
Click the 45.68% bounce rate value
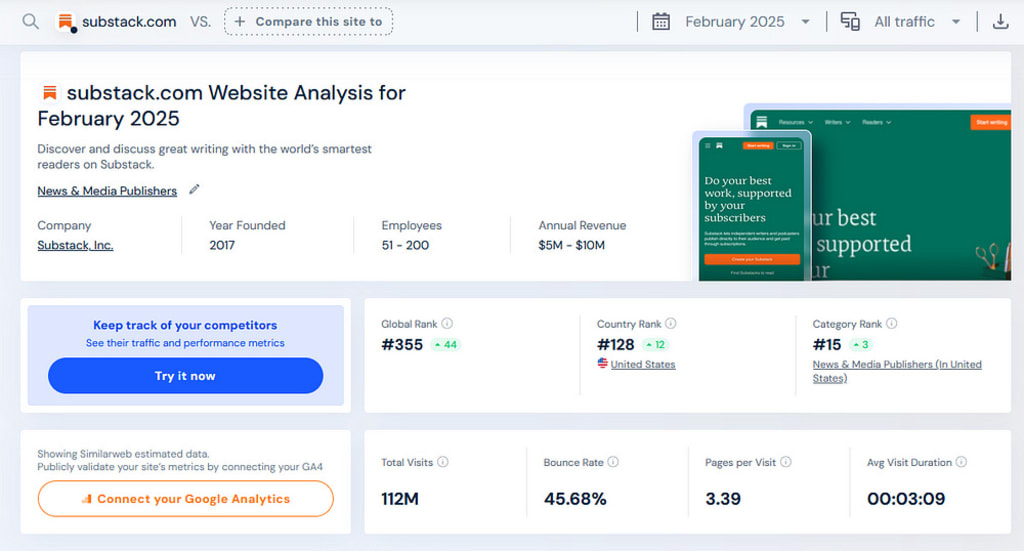(575, 499)
